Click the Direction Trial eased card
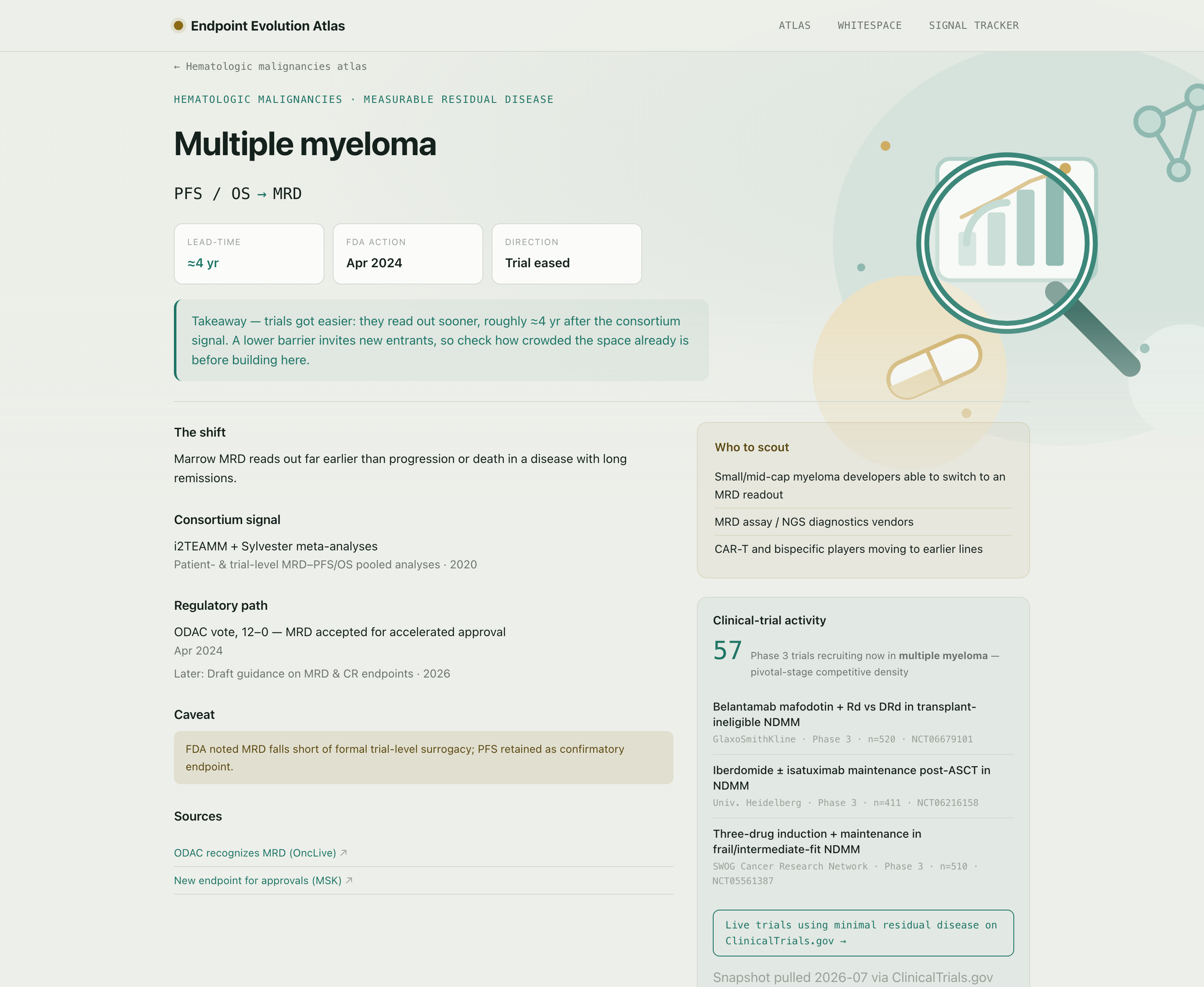The image size is (1204, 987). point(566,253)
